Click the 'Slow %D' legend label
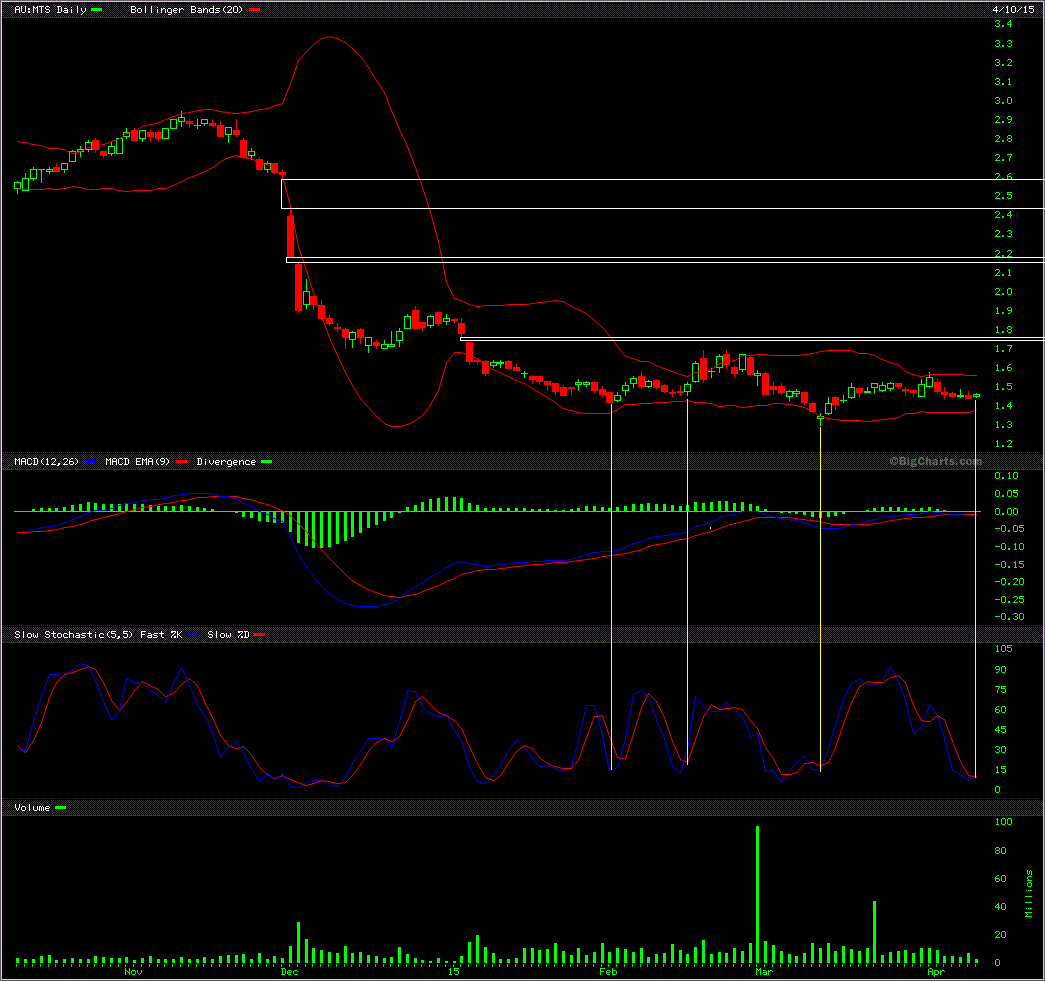 [x=228, y=634]
